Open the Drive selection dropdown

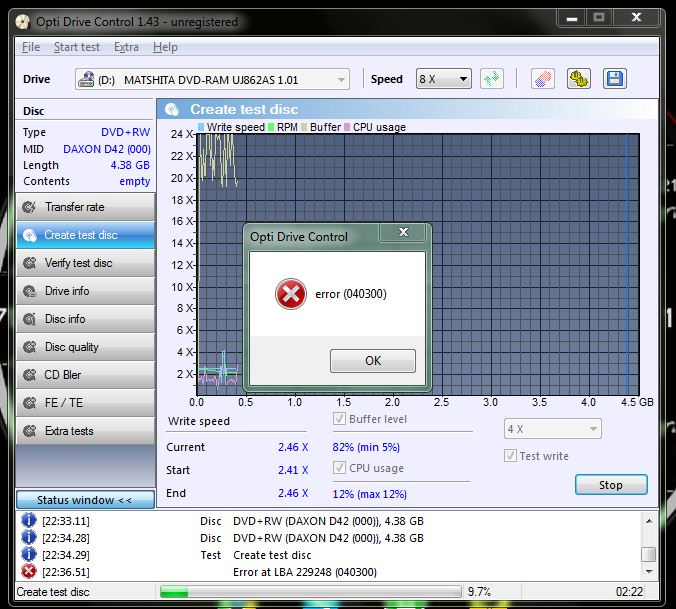click(x=212, y=79)
